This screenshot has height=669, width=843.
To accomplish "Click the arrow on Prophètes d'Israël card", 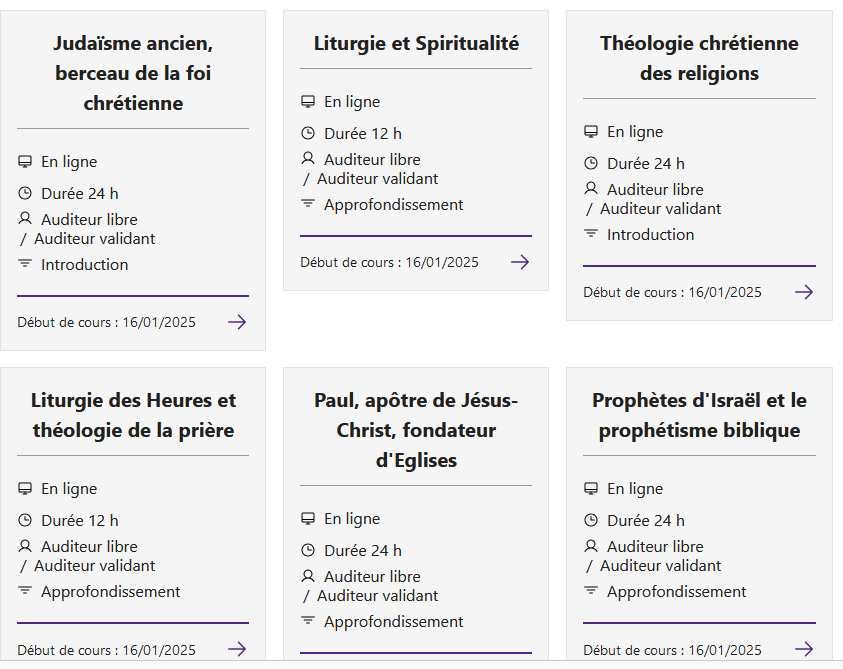I will coord(803,649).
